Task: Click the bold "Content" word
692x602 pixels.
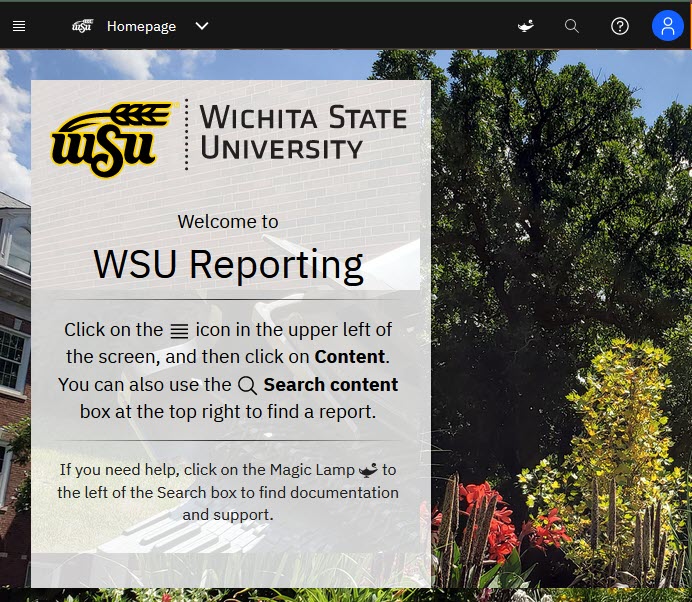Action: (x=350, y=357)
